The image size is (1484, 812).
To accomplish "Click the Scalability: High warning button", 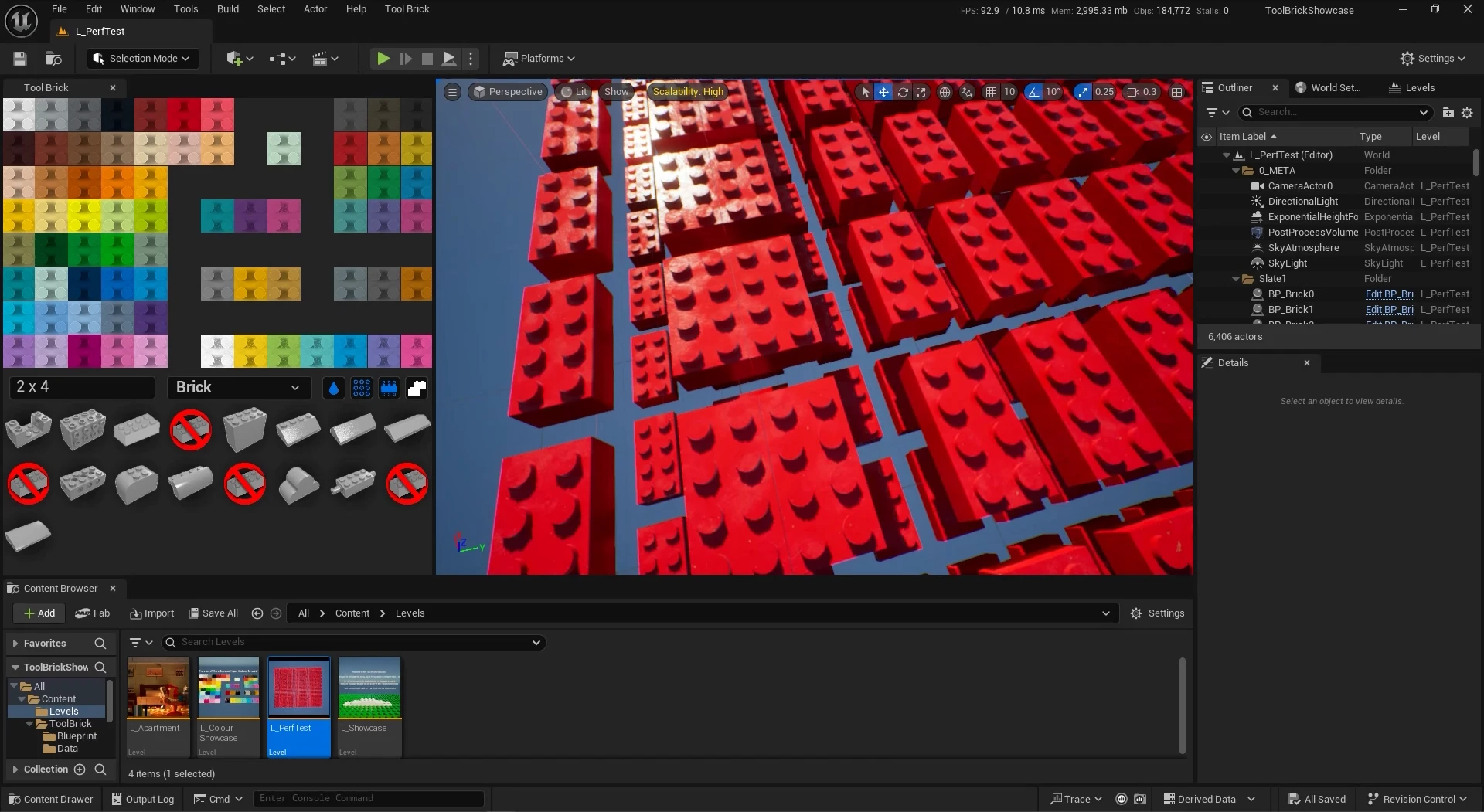I will click(x=688, y=92).
